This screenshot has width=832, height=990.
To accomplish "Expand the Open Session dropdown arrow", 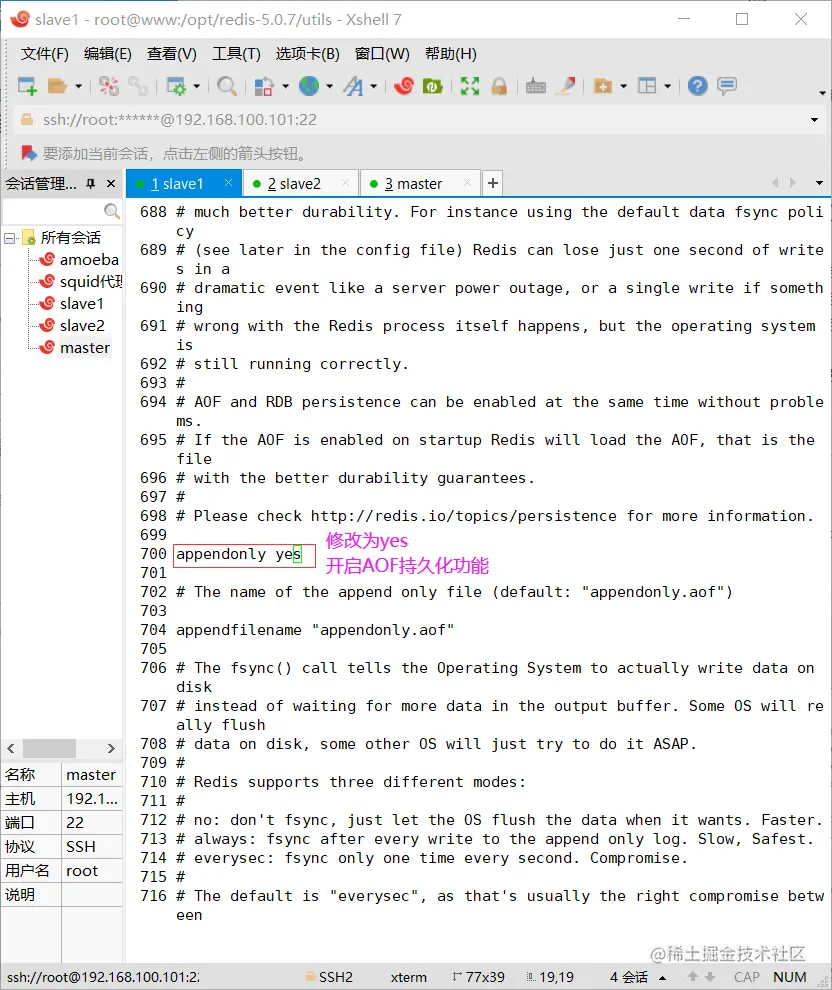I will pyautogui.click(x=78, y=86).
